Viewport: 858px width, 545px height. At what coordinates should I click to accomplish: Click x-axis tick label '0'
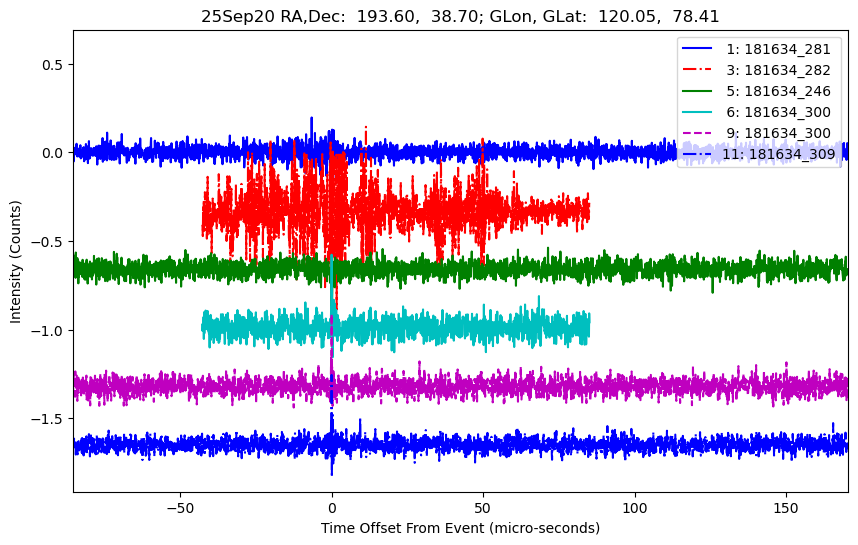click(x=332, y=508)
